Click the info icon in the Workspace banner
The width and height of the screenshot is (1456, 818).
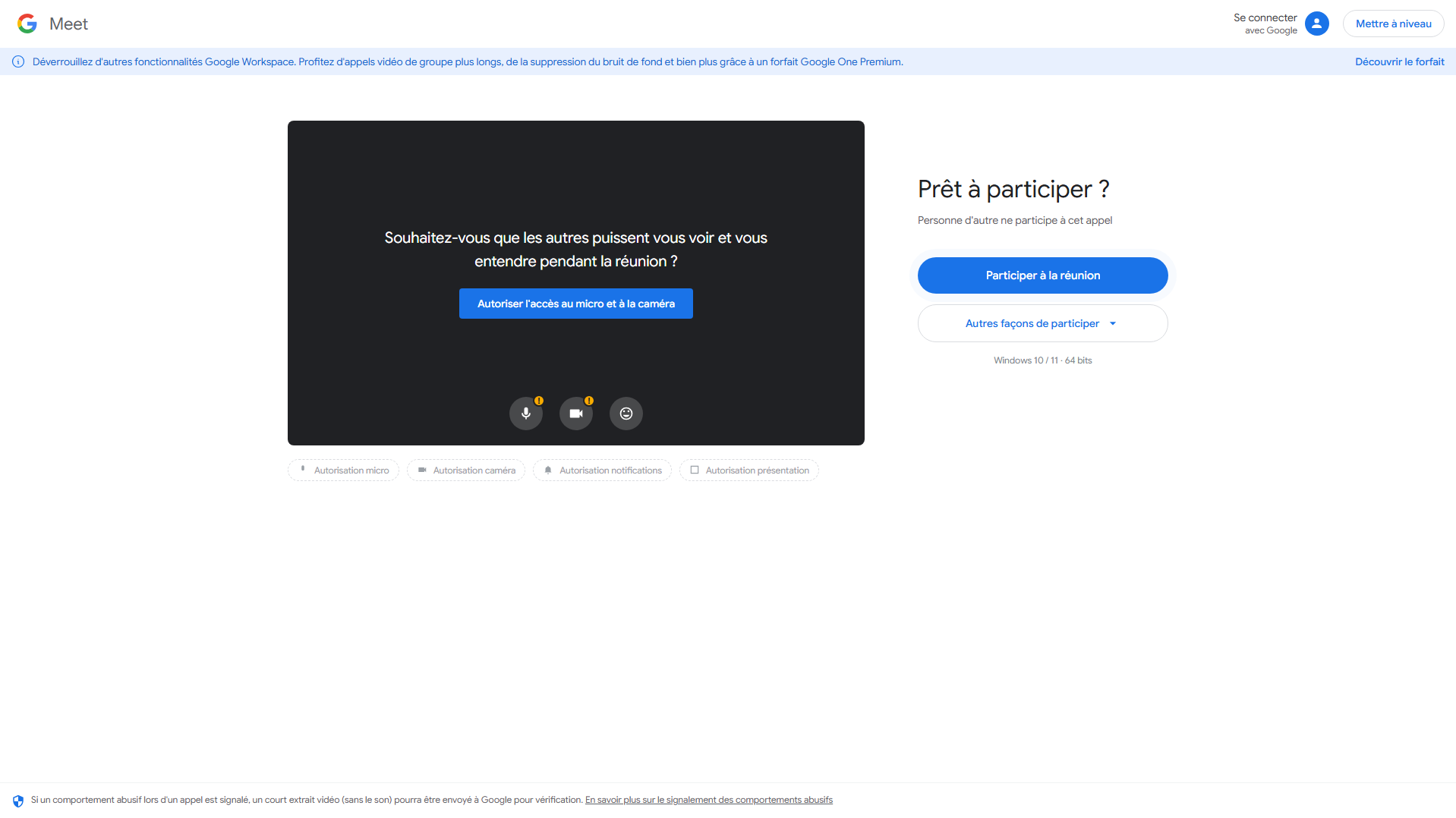(x=18, y=61)
